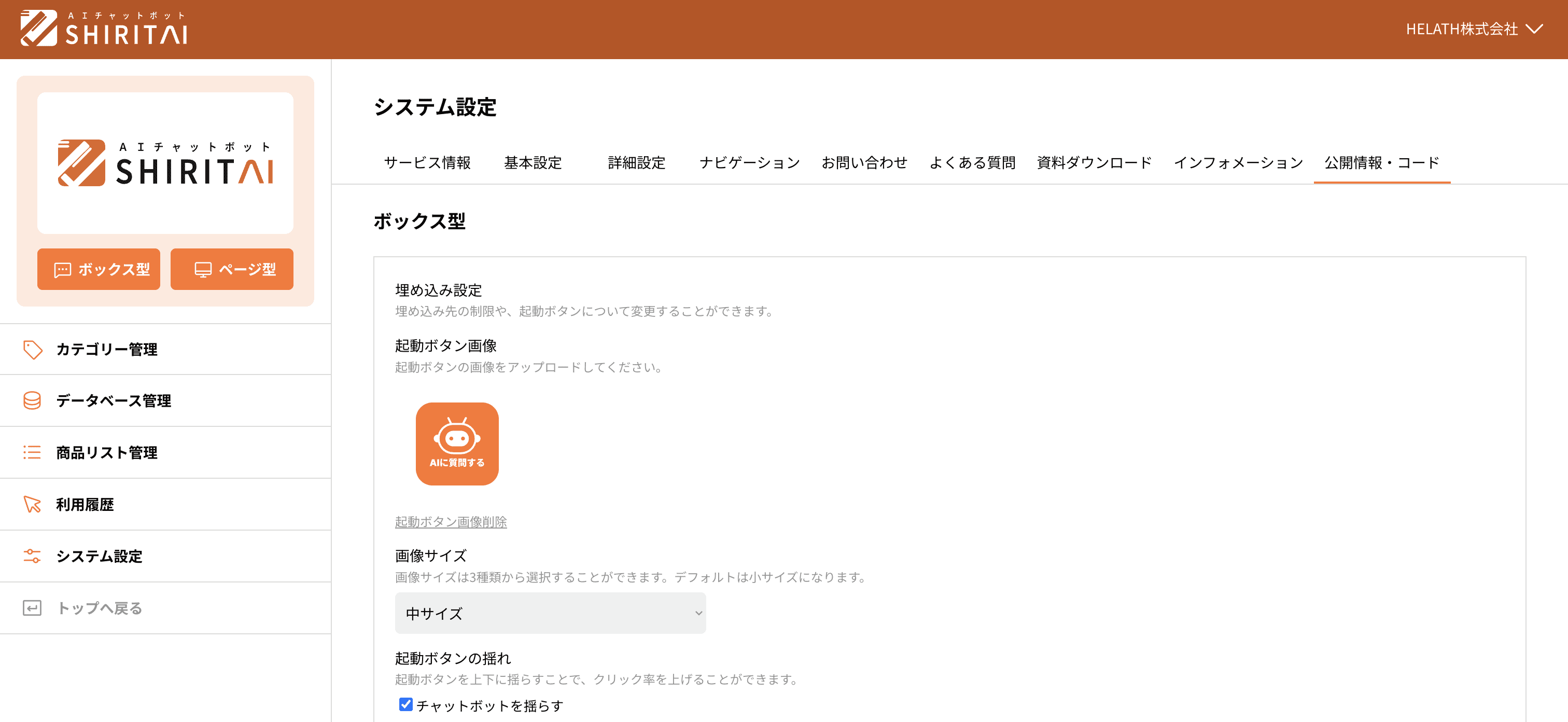Click the database management cylinder icon
Viewport: 1568px width, 722px height.
pos(32,400)
